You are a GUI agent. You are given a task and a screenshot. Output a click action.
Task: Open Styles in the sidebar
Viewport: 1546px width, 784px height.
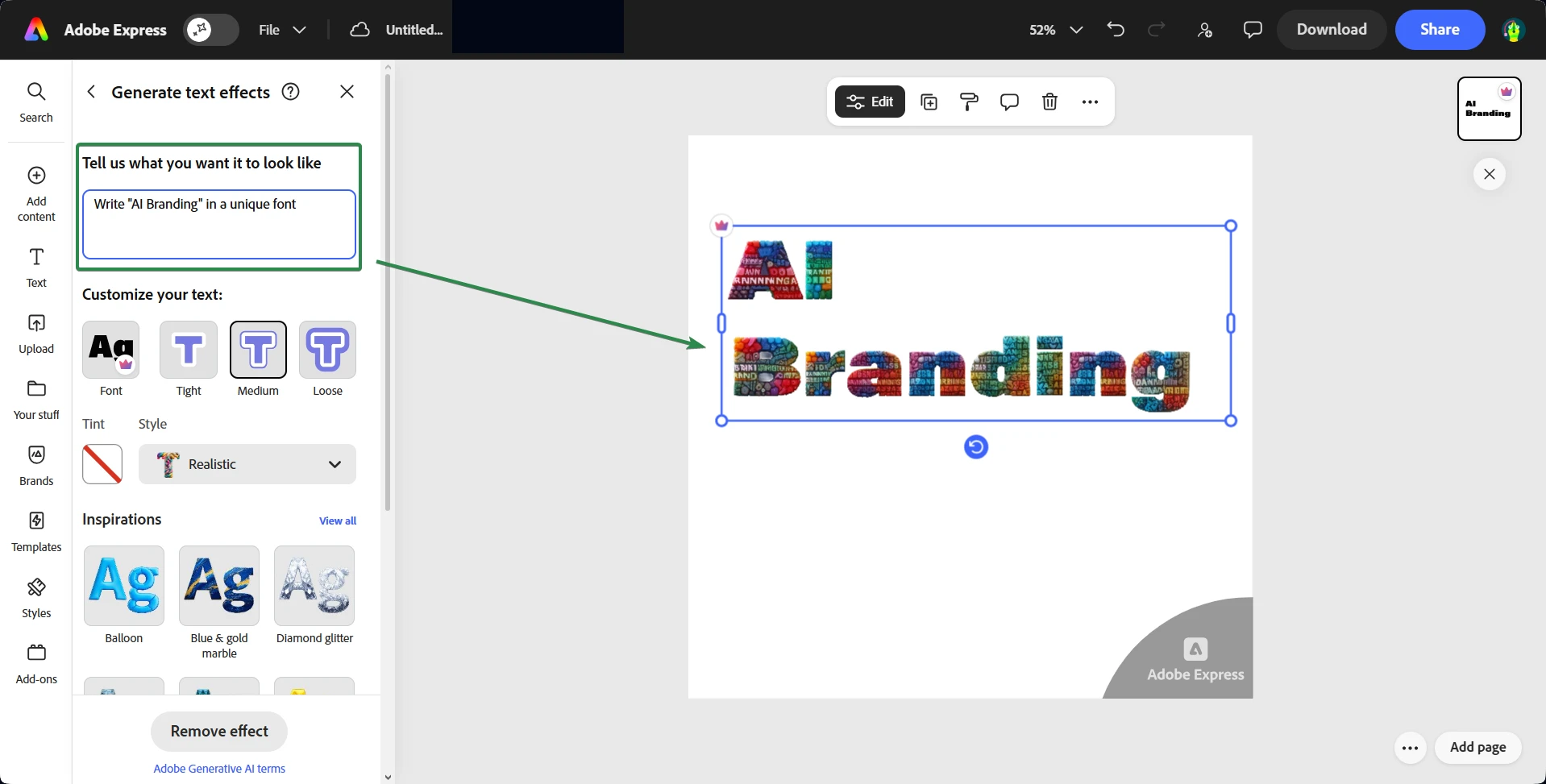click(x=36, y=598)
